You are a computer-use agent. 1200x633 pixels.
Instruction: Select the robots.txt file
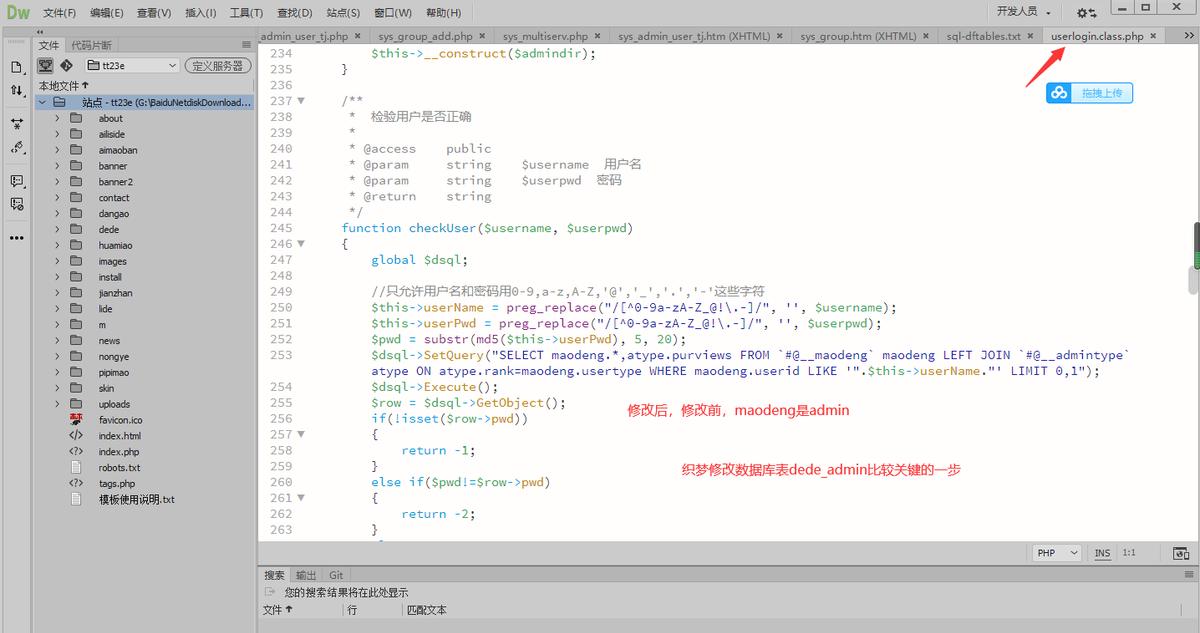[x=119, y=467]
